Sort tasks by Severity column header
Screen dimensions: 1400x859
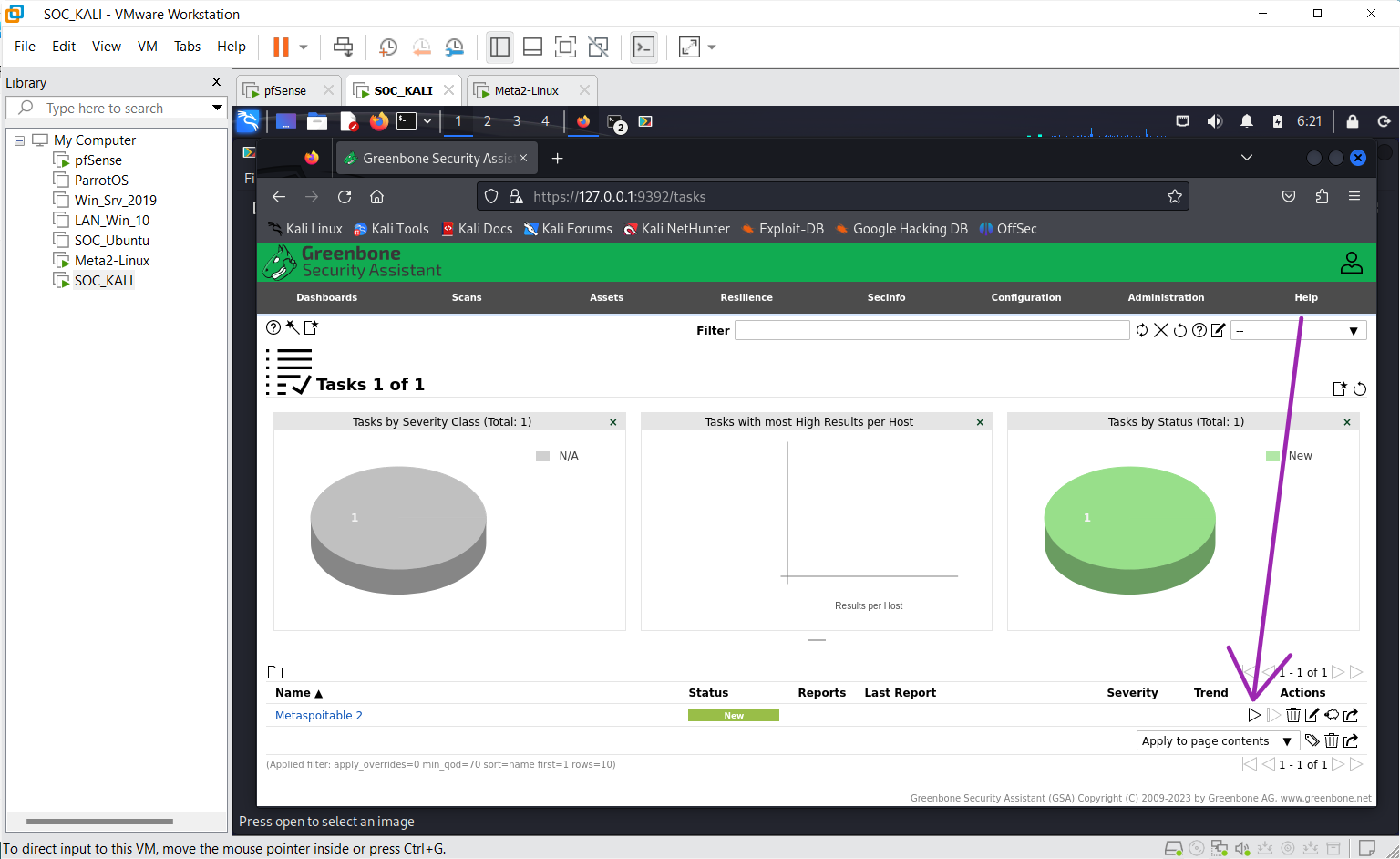[x=1132, y=693]
